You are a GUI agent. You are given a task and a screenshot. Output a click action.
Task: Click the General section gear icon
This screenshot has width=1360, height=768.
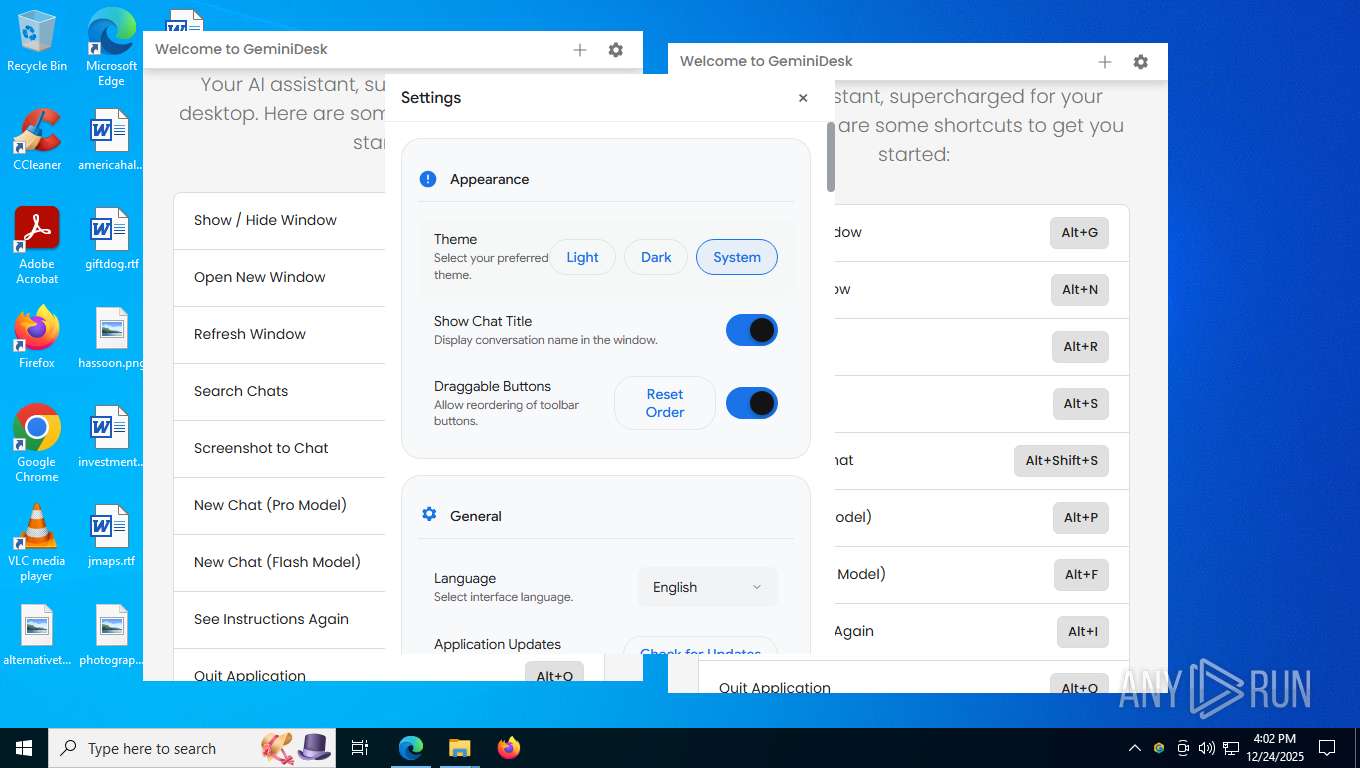click(429, 515)
